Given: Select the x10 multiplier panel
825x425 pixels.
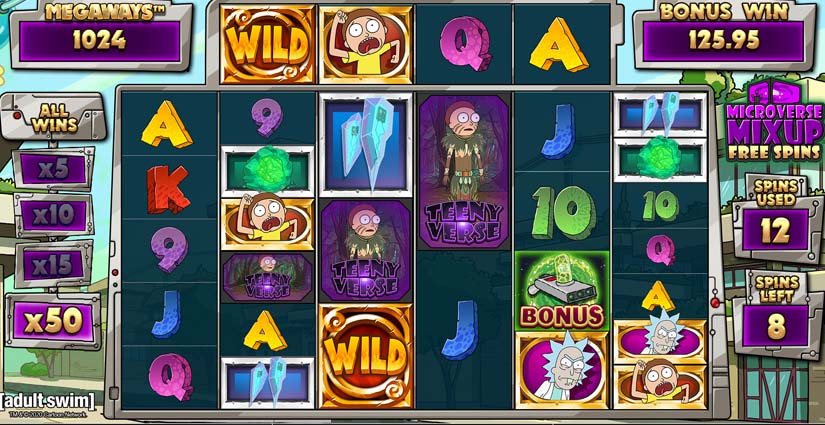Looking at the screenshot, I should pyautogui.click(x=54, y=215).
